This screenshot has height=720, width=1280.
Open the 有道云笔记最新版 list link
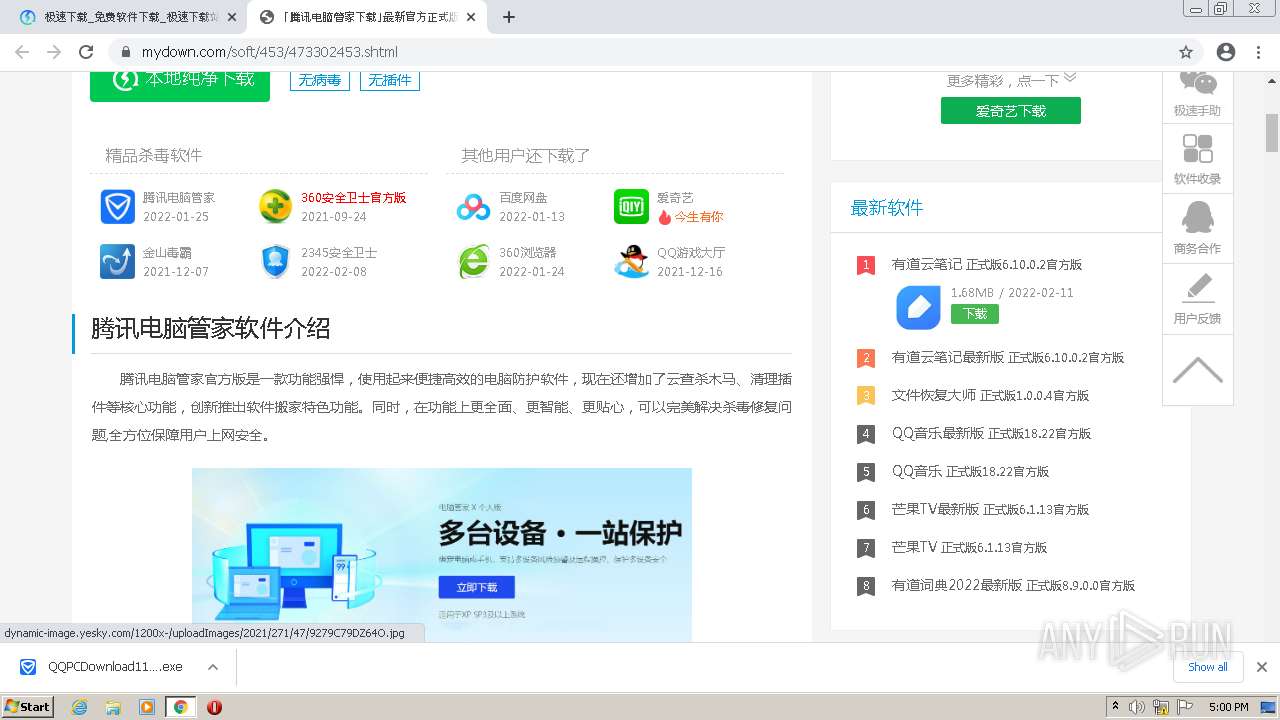[x=1008, y=357]
